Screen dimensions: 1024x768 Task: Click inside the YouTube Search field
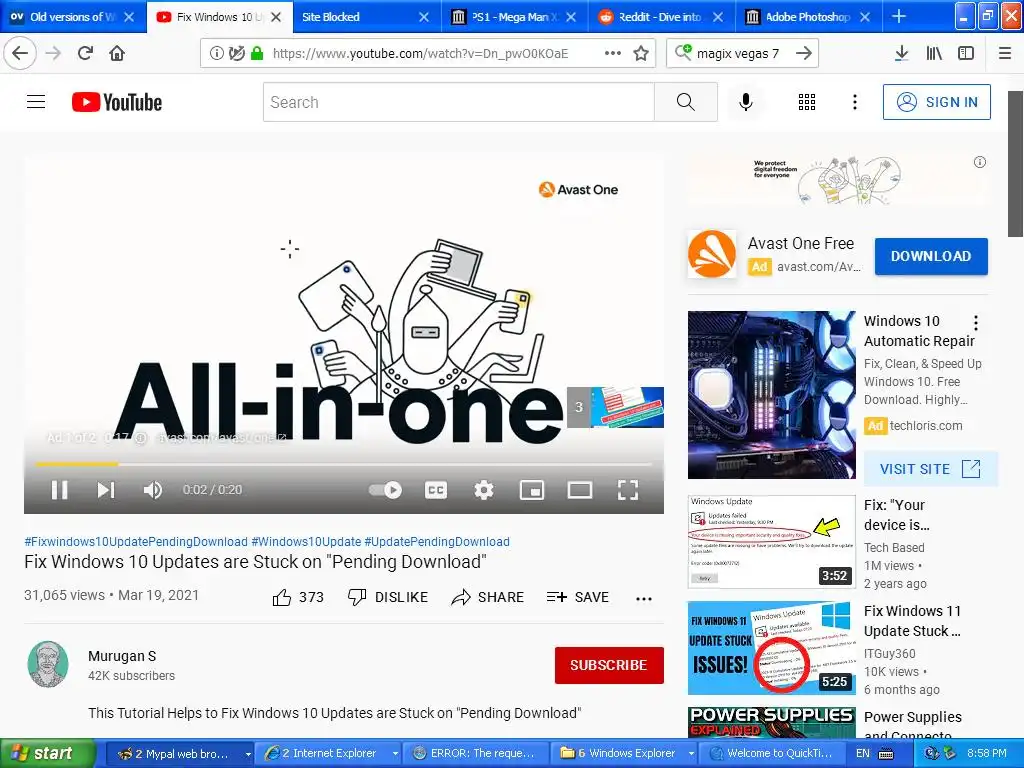(458, 102)
